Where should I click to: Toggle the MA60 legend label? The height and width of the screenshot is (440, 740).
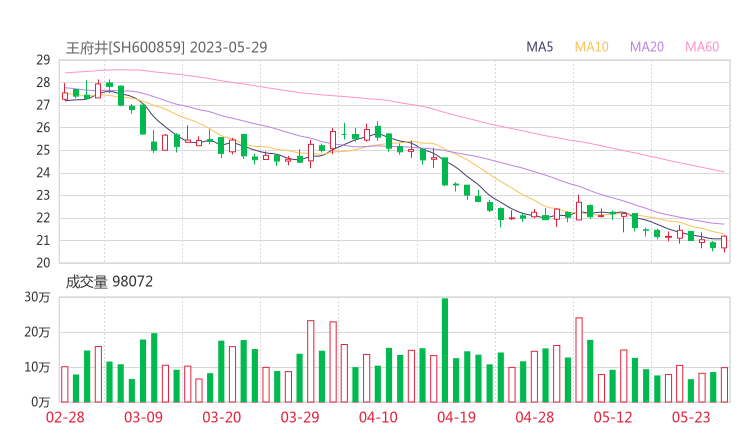click(702, 47)
